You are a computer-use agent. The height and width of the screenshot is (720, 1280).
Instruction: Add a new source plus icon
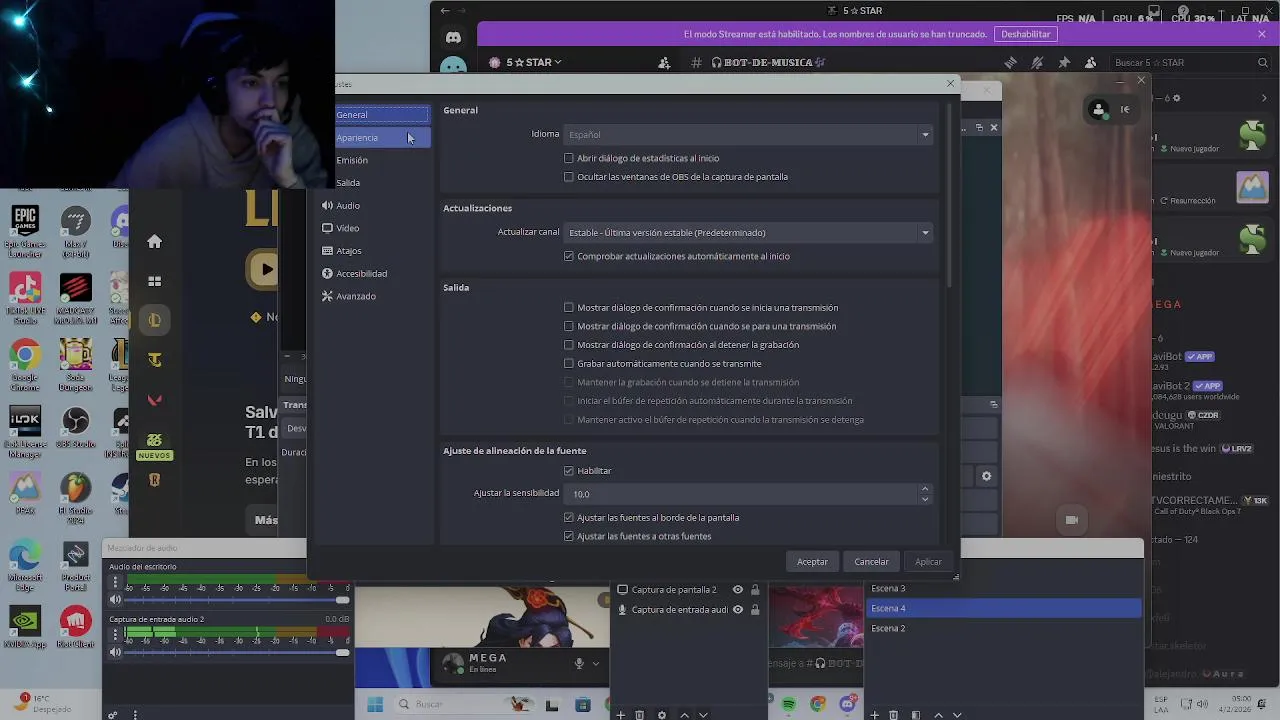coord(620,715)
